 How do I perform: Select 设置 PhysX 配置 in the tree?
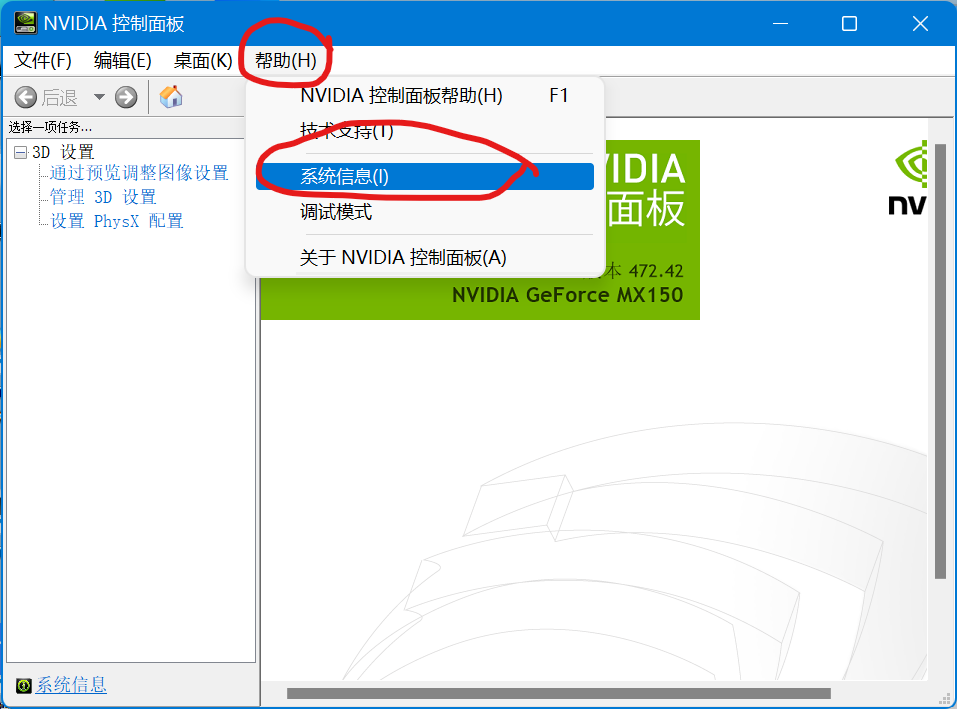tap(117, 221)
